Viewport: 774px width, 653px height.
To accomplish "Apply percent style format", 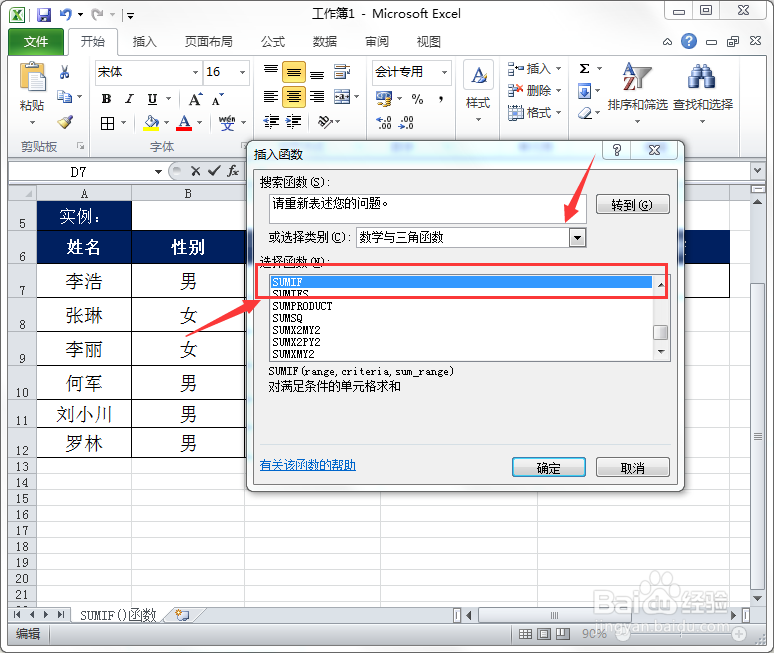I will coord(418,99).
